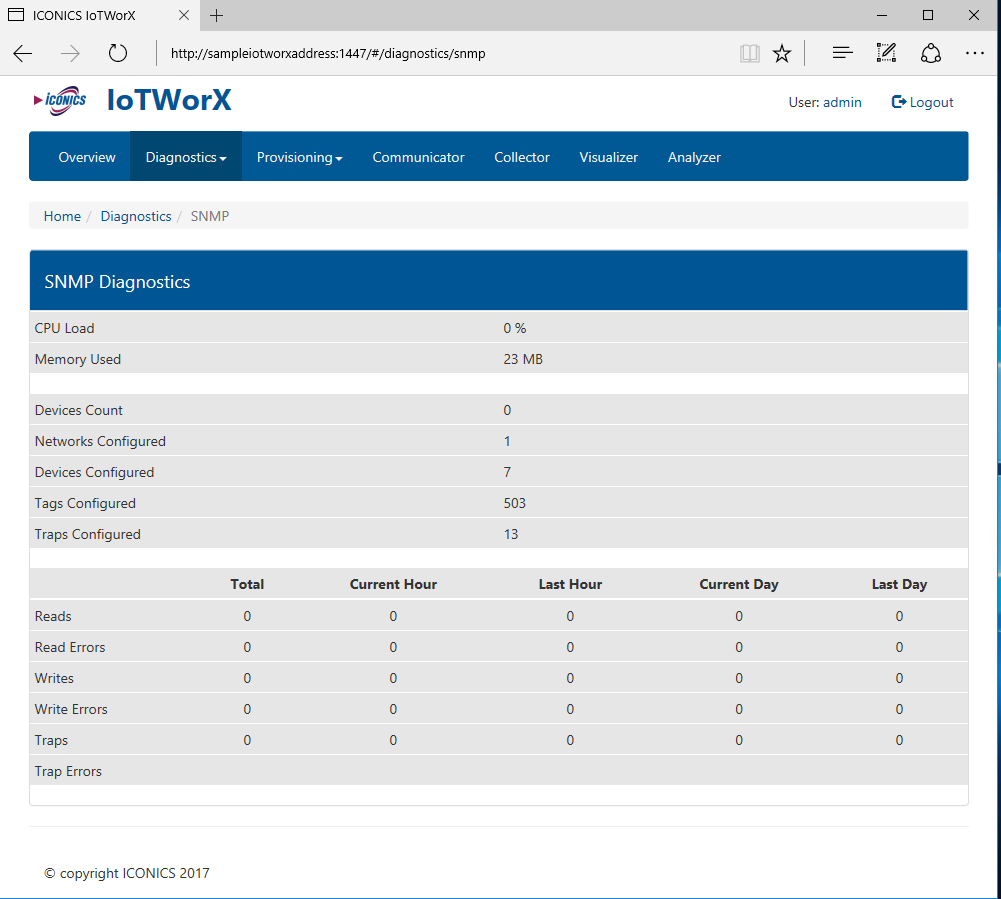Click the Share icon in toolbar
This screenshot has width=1001, height=899.
931,54
